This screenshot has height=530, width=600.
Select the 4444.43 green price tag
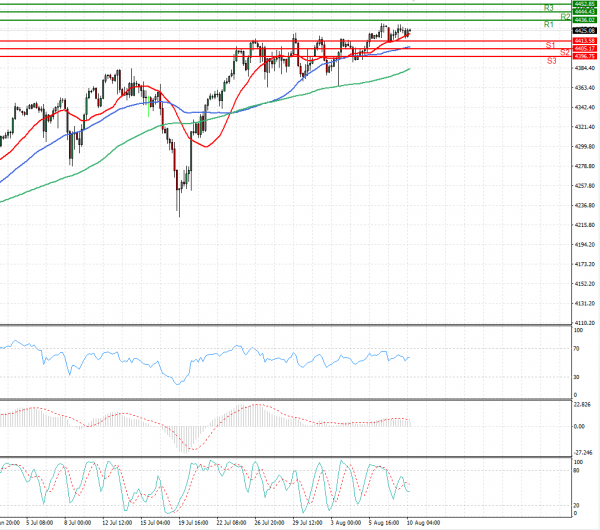(x=584, y=12)
